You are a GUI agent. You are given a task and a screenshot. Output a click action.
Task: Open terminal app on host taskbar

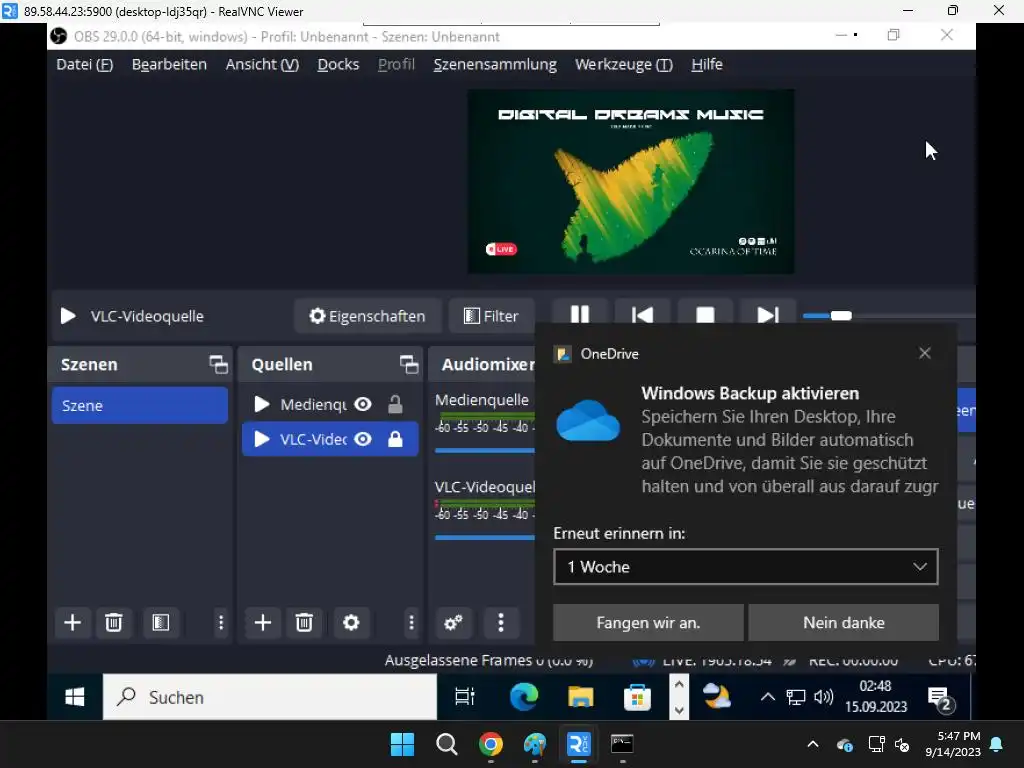(622, 744)
